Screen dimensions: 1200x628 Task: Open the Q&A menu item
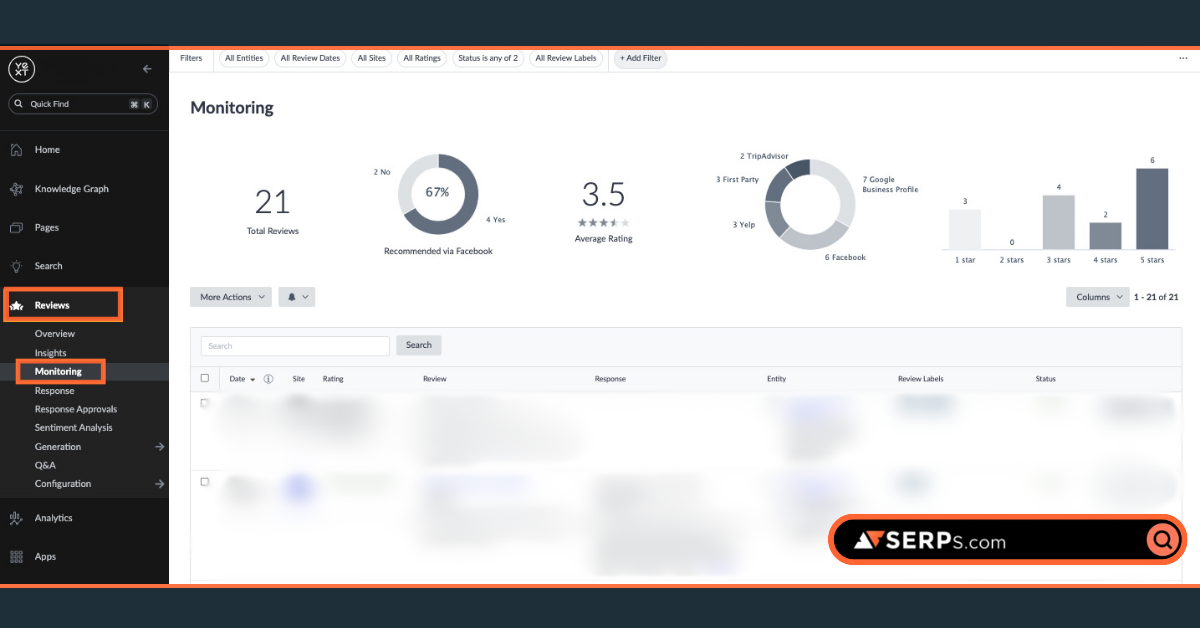[45, 465]
